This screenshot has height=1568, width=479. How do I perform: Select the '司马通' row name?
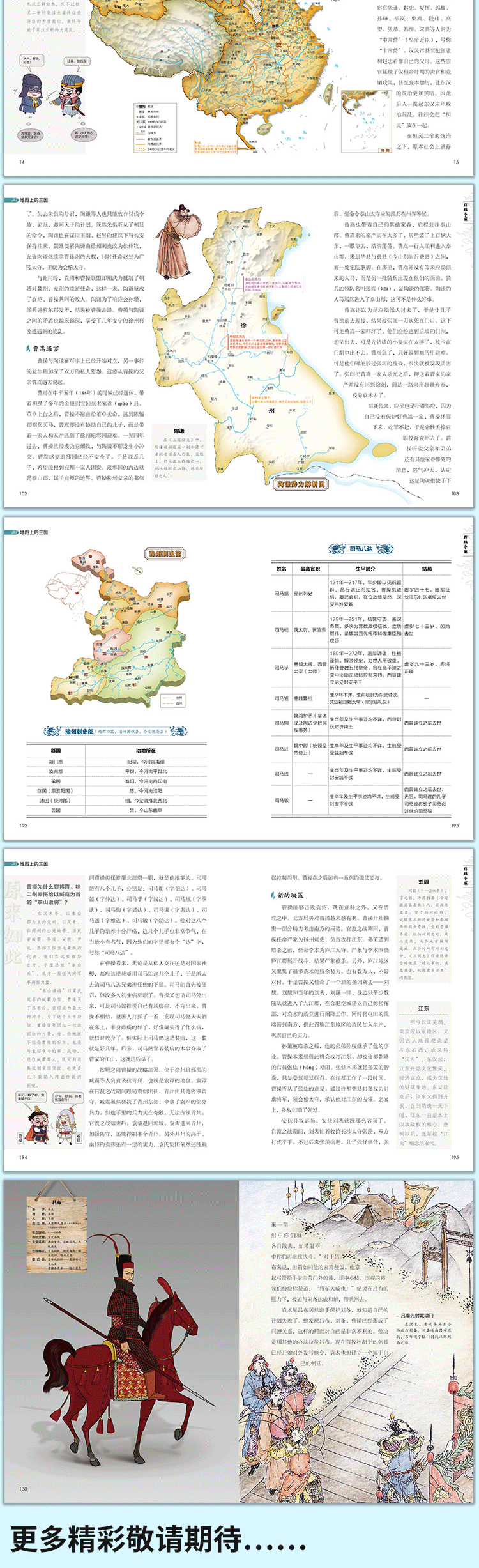(282, 774)
